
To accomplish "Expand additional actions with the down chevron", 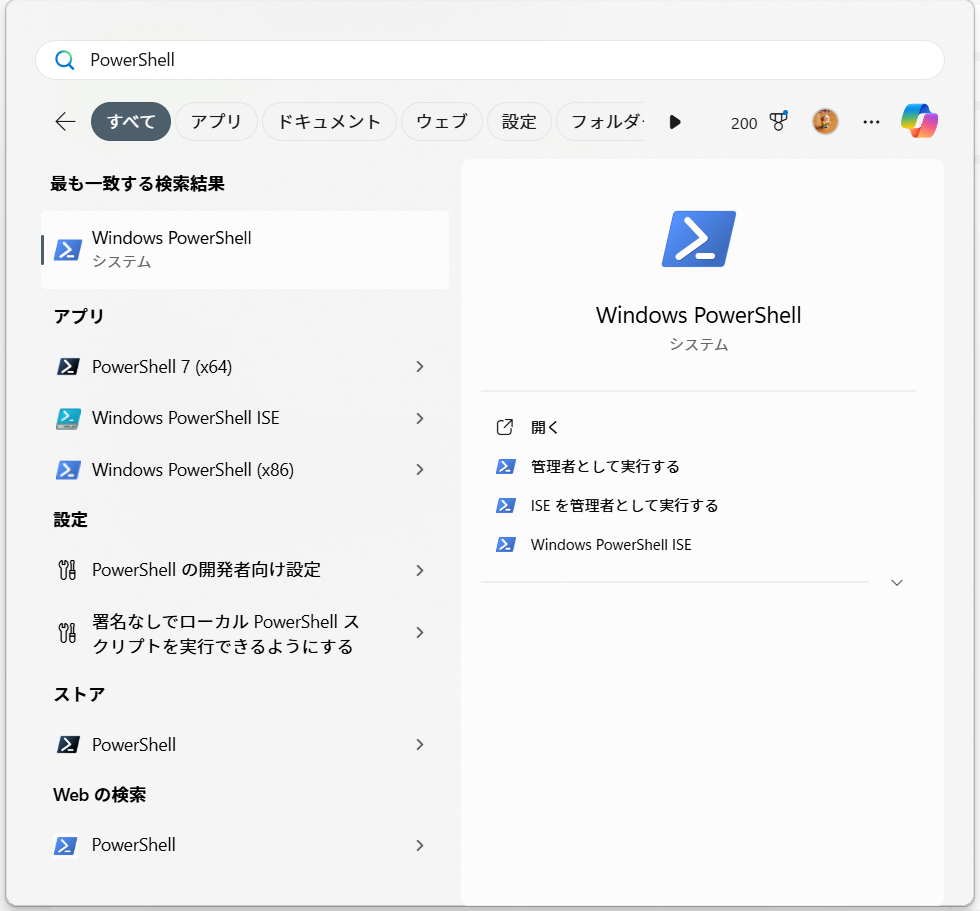I will (897, 582).
